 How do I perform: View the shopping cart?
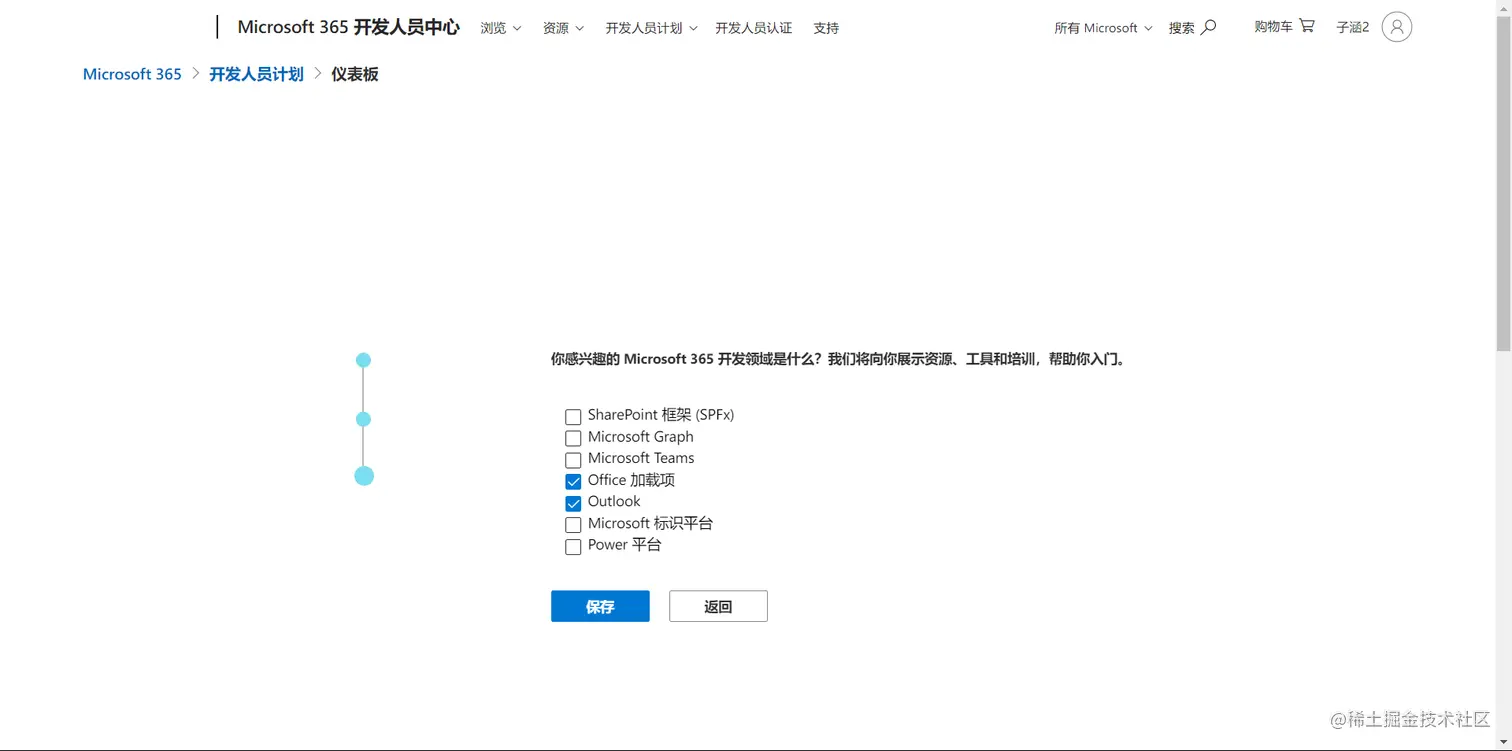pyautogui.click(x=1284, y=27)
